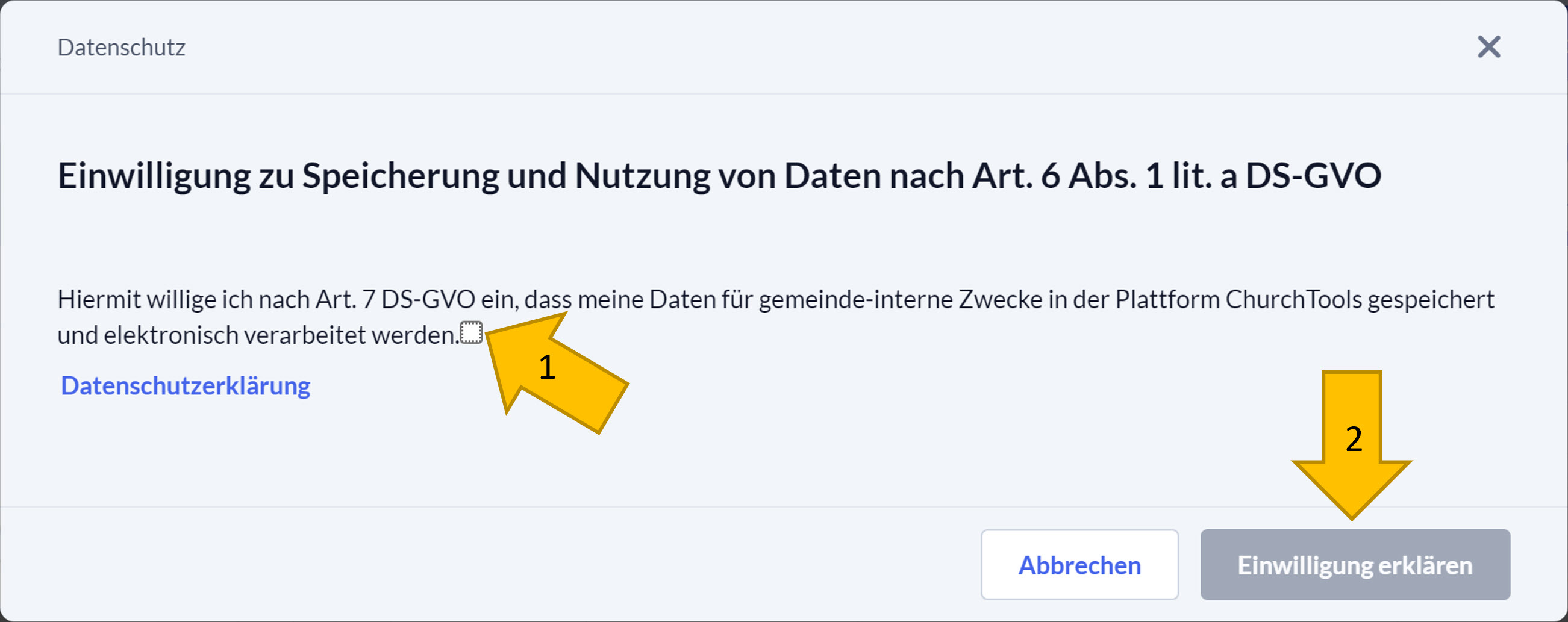This screenshot has height=622, width=1568.
Task: Click 'Hiermit' at the consent text start
Action: point(99,299)
